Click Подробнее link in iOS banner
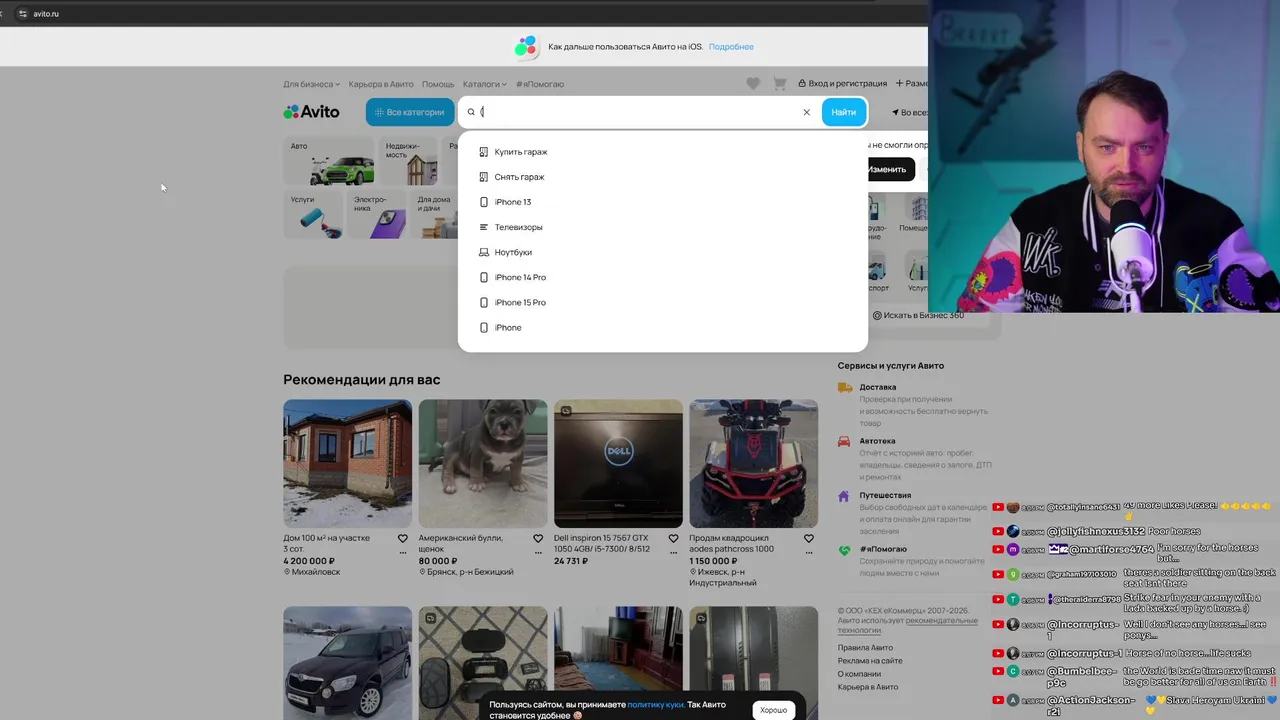Screen dimensions: 1280x720 pos(731,47)
